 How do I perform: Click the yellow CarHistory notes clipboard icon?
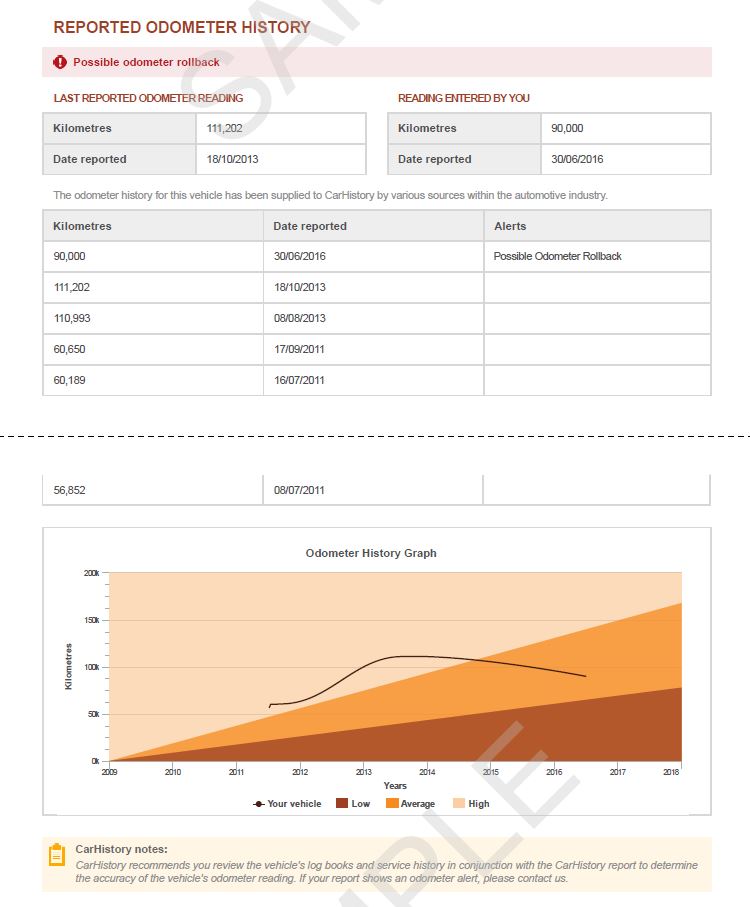pyautogui.click(x=57, y=855)
